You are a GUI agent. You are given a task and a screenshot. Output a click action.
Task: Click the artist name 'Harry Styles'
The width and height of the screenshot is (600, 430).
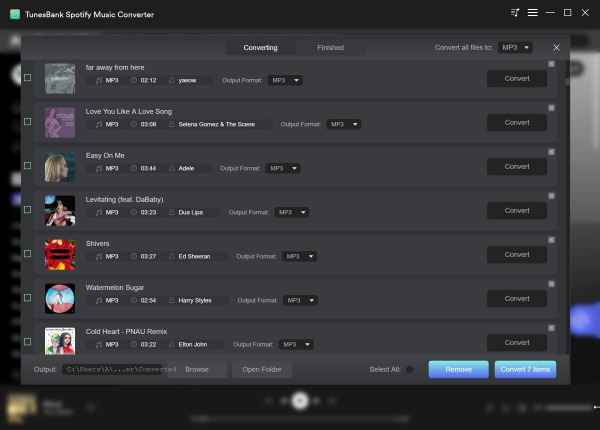195,300
